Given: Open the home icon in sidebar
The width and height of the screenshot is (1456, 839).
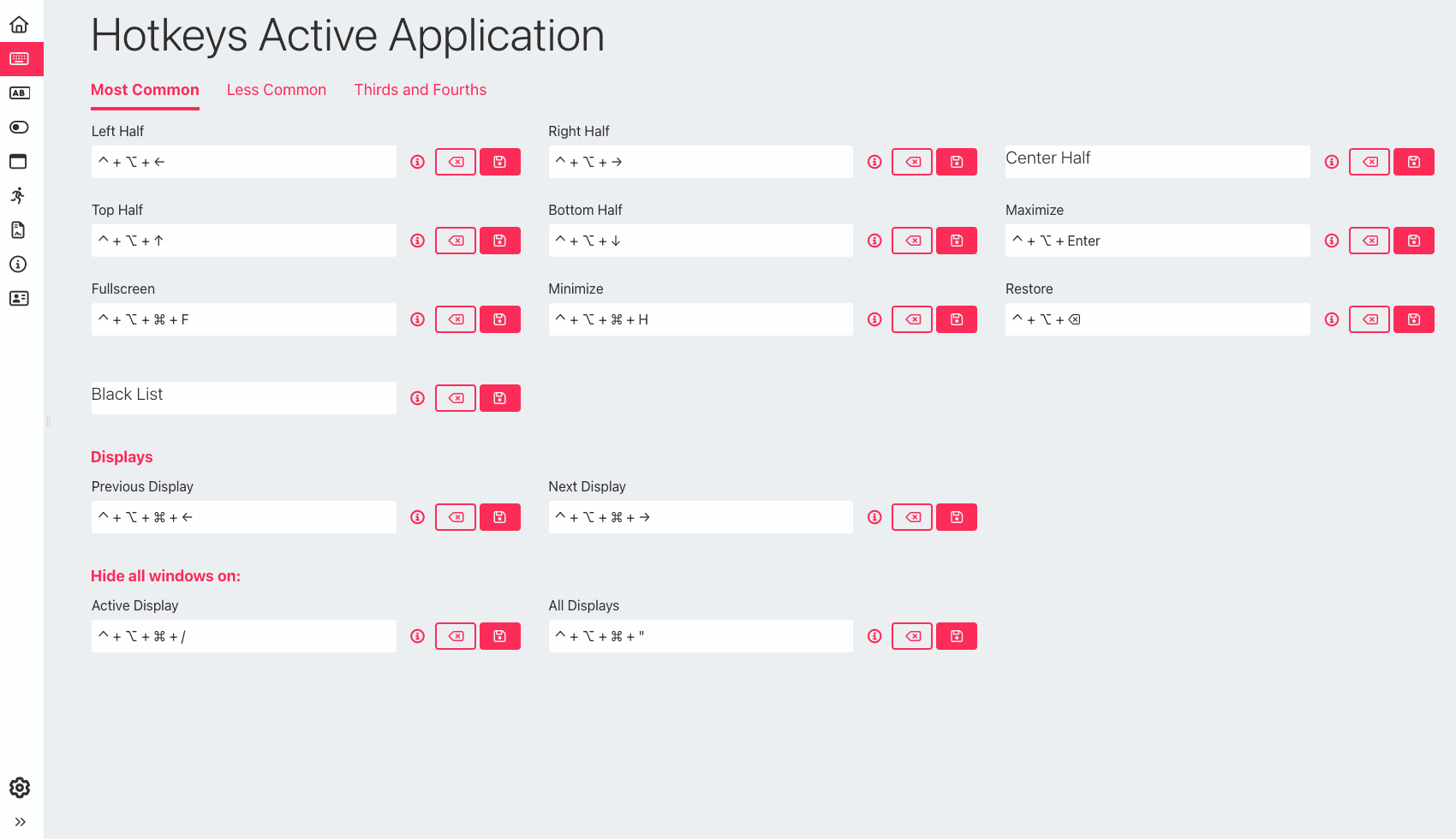Looking at the screenshot, I should coord(19,25).
